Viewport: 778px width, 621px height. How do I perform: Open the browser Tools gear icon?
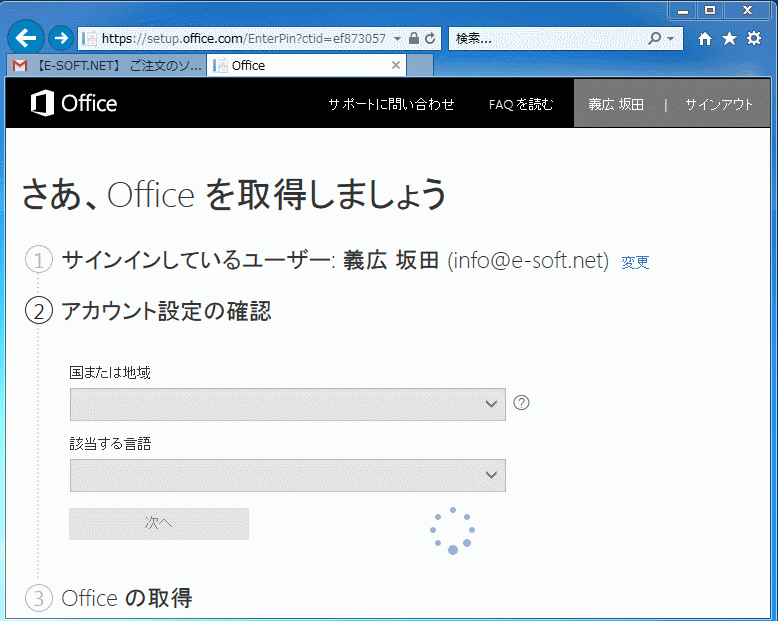point(754,38)
